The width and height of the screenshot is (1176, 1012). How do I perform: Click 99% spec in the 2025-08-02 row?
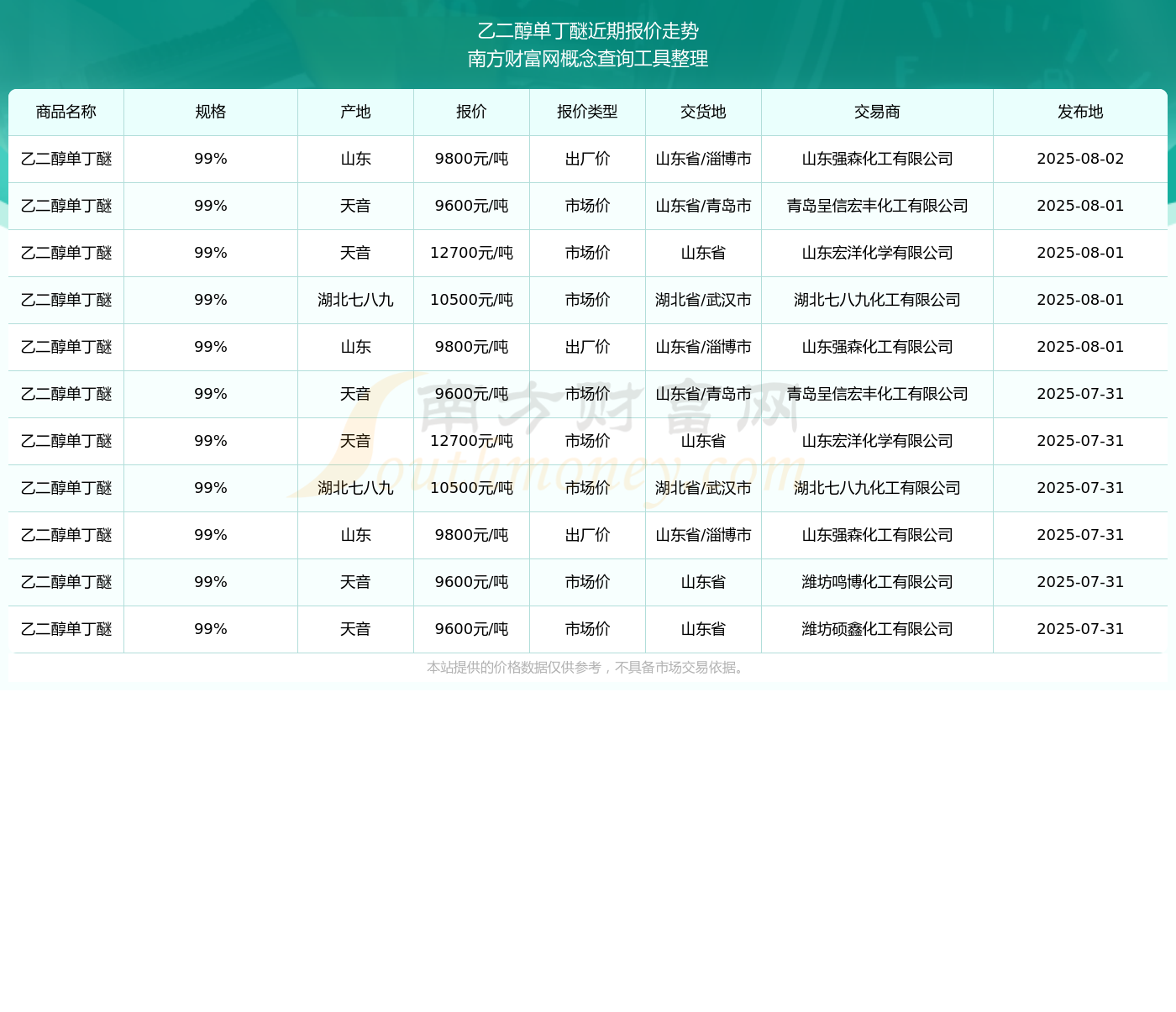pyautogui.click(x=211, y=159)
